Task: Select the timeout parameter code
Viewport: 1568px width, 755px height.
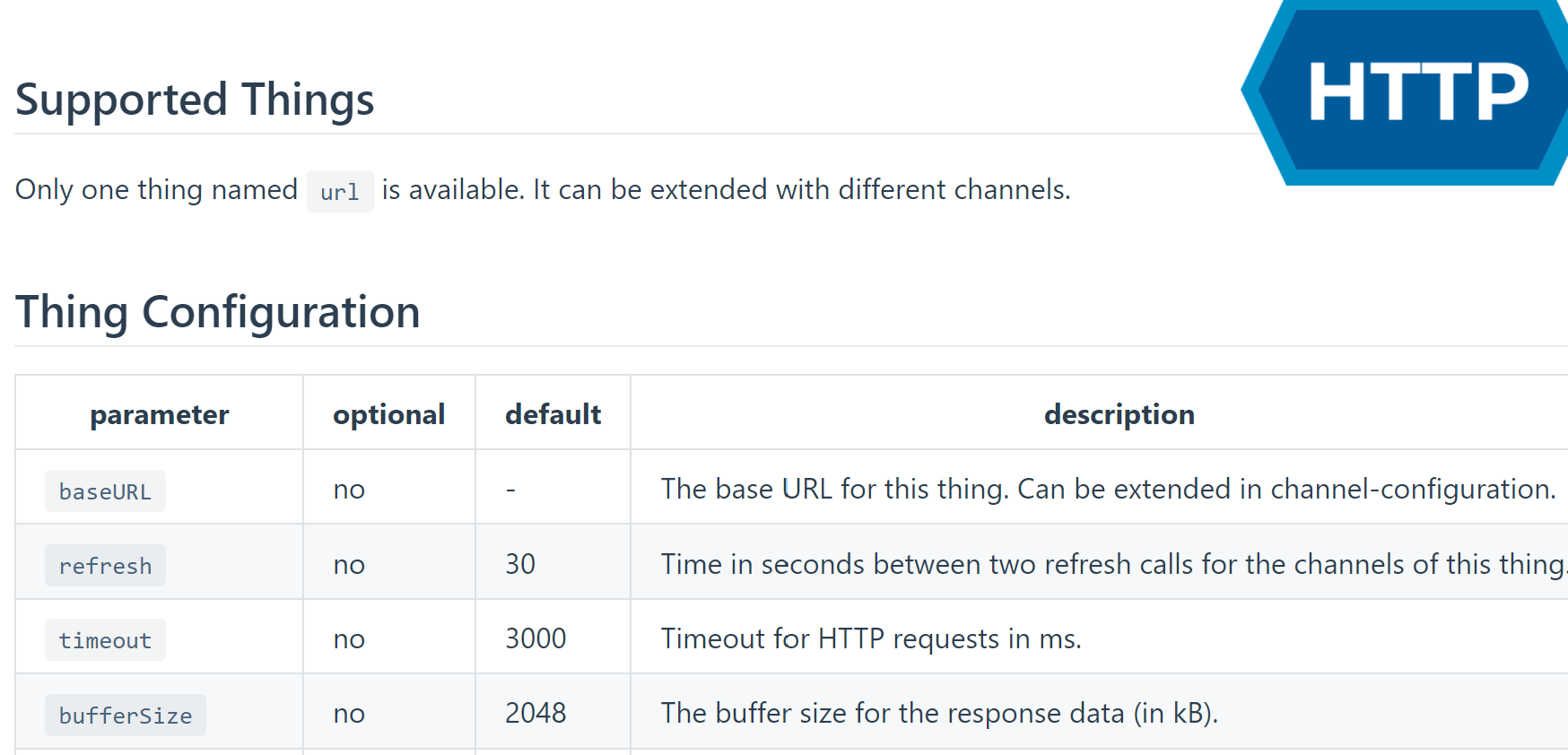Action: pyautogui.click(x=105, y=640)
